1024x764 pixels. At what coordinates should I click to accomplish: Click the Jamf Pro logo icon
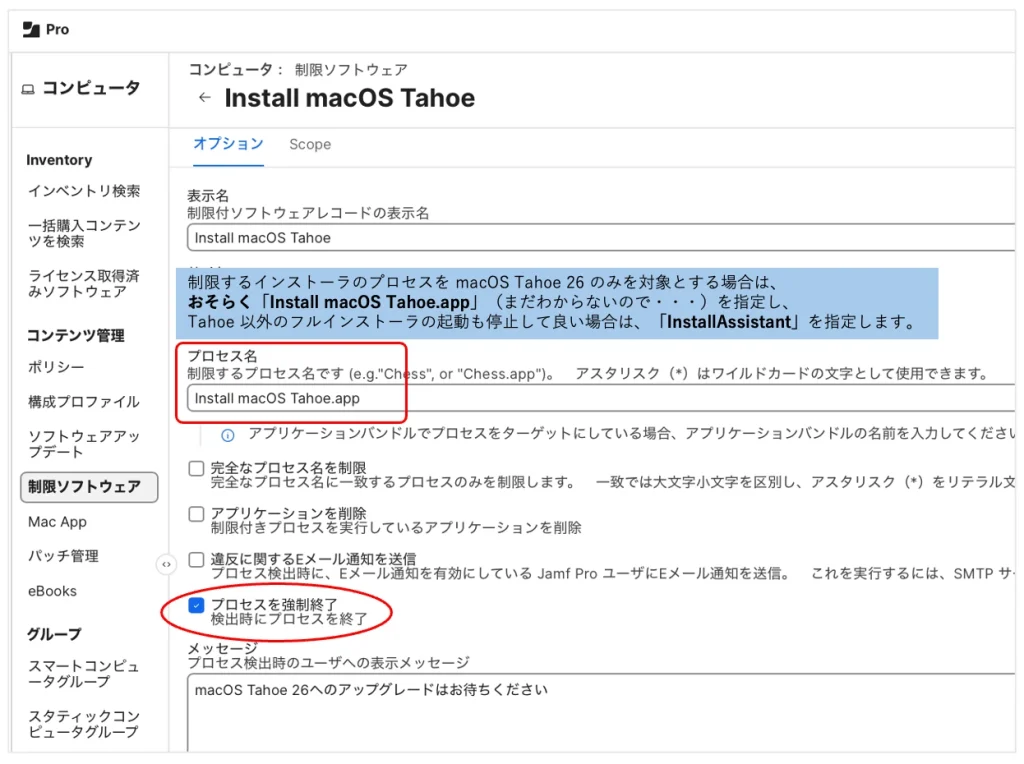click(30, 30)
